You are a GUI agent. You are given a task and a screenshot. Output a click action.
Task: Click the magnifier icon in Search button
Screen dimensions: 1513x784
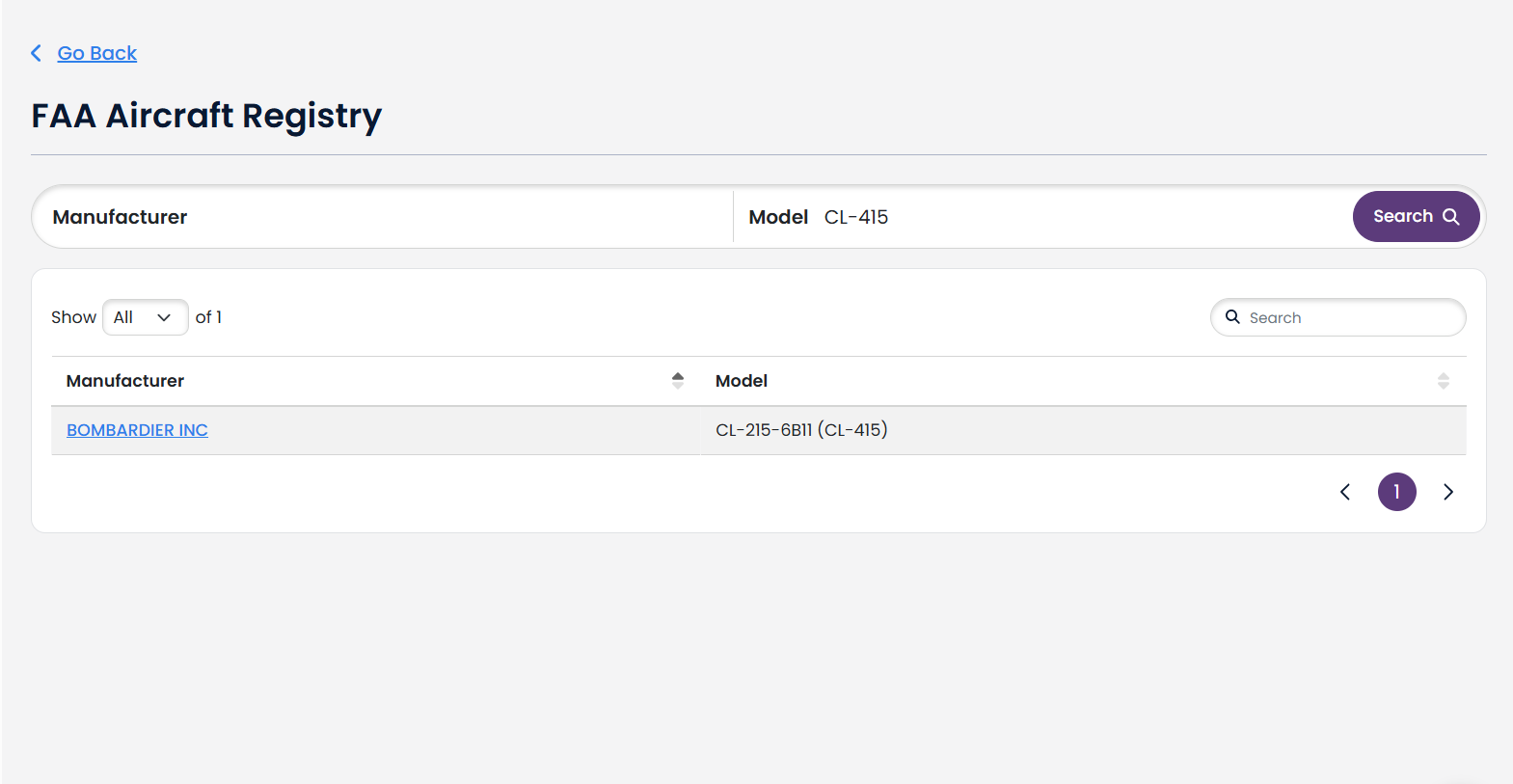click(x=1450, y=217)
